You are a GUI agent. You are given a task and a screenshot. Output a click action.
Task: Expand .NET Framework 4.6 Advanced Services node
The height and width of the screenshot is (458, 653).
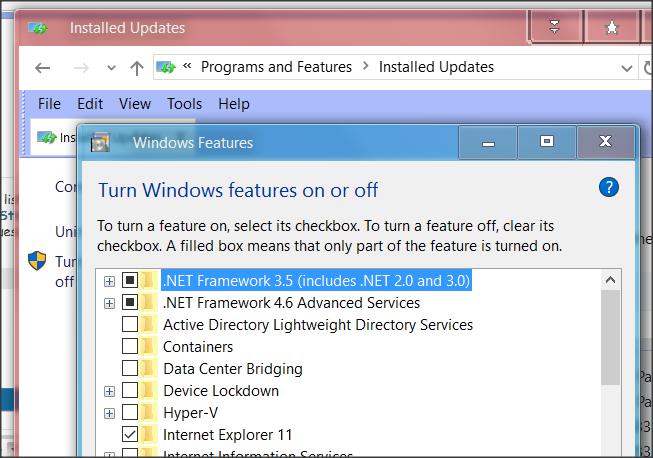pos(109,303)
